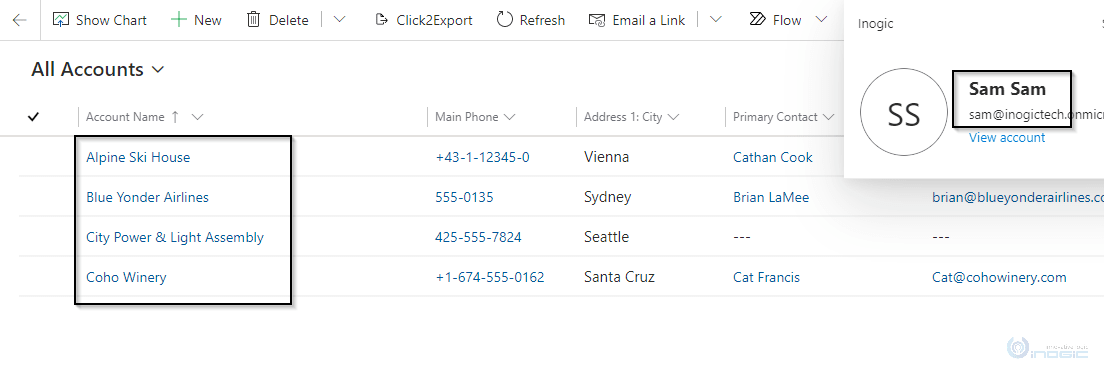Click the Inogic organization label

(875, 24)
